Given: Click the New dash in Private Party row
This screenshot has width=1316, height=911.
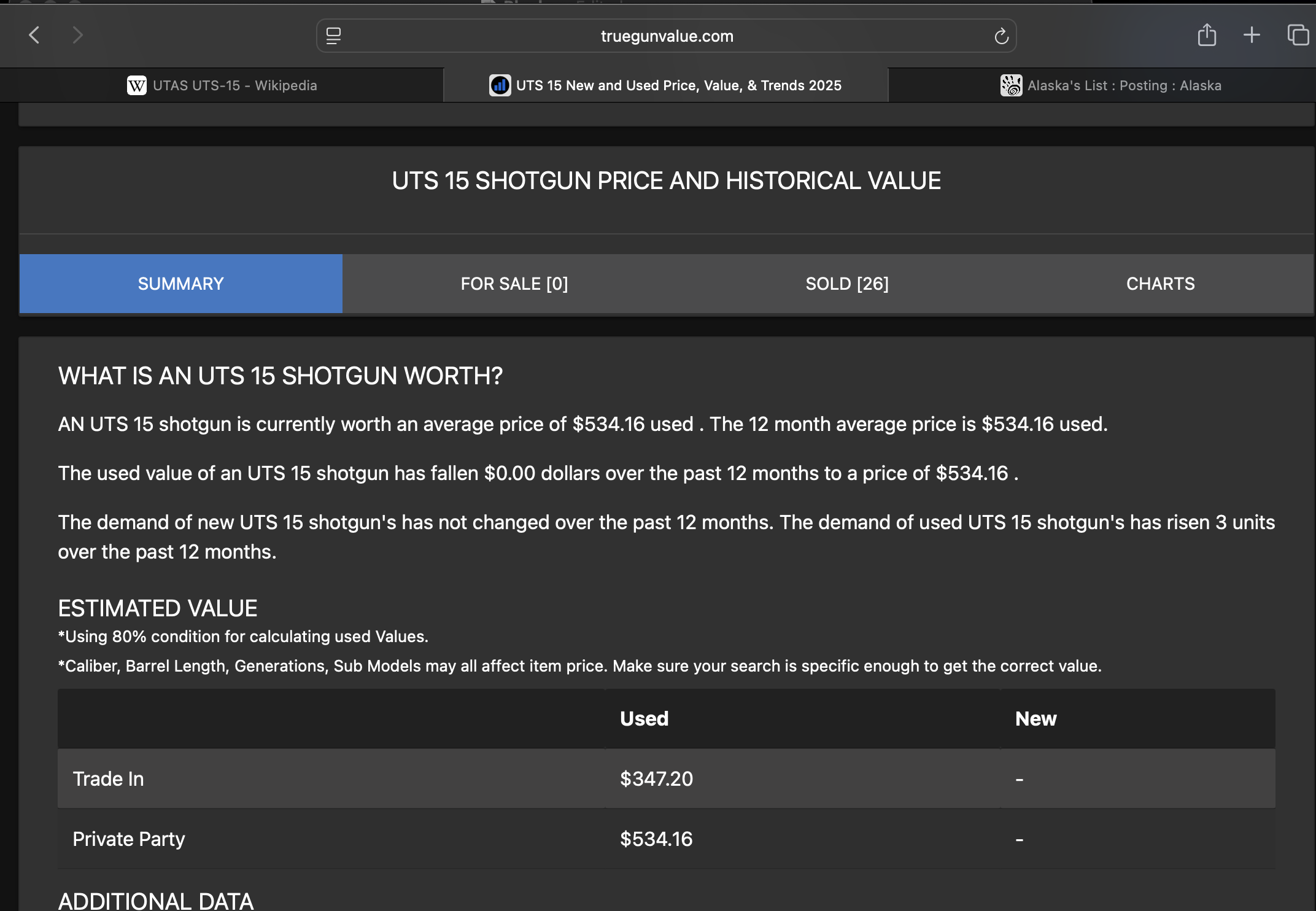Looking at the screenshot, I should [x=1020, y=839].
